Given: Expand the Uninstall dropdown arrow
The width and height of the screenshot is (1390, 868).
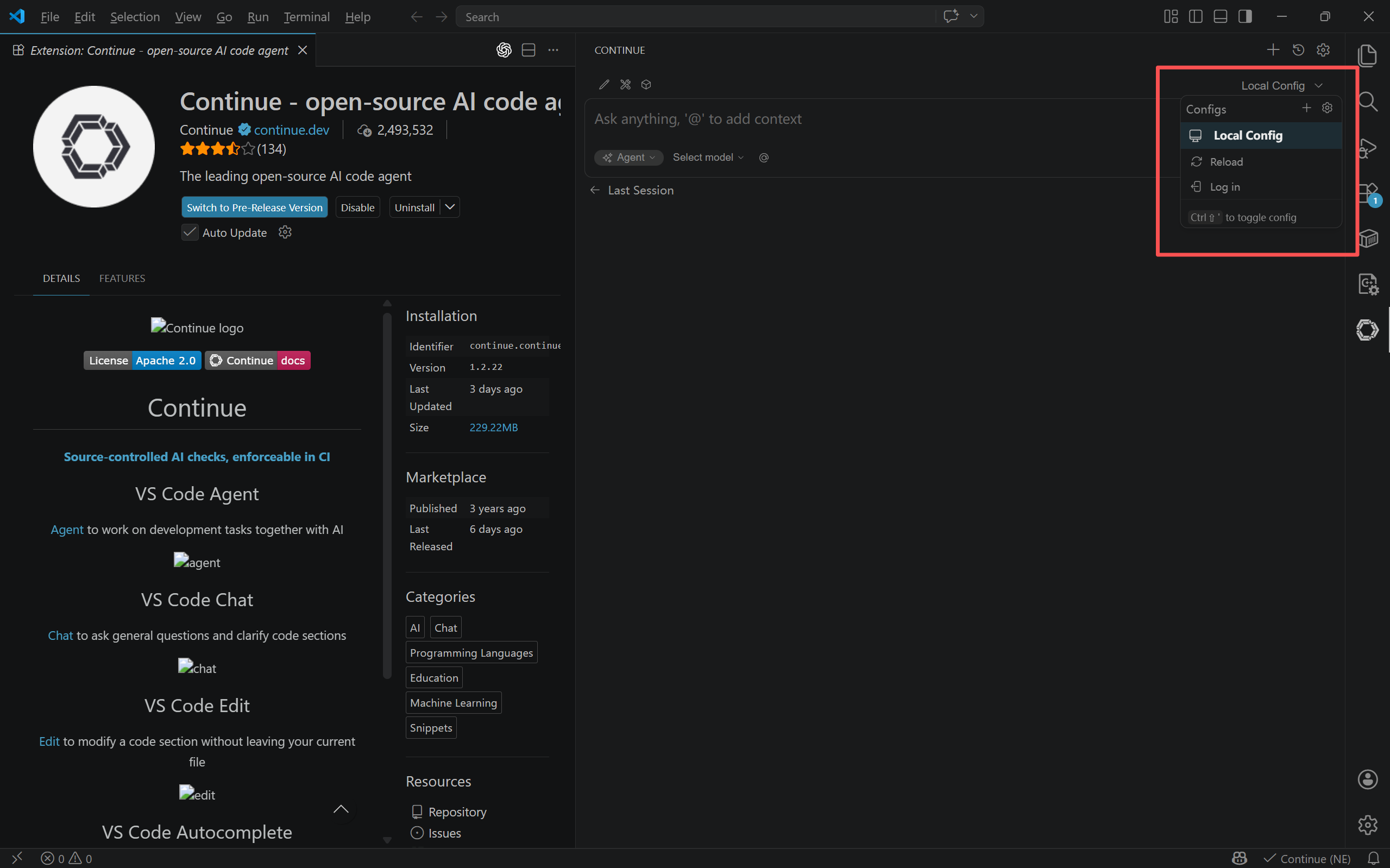Looking at the screenshot, I should (x=450, y=207).
